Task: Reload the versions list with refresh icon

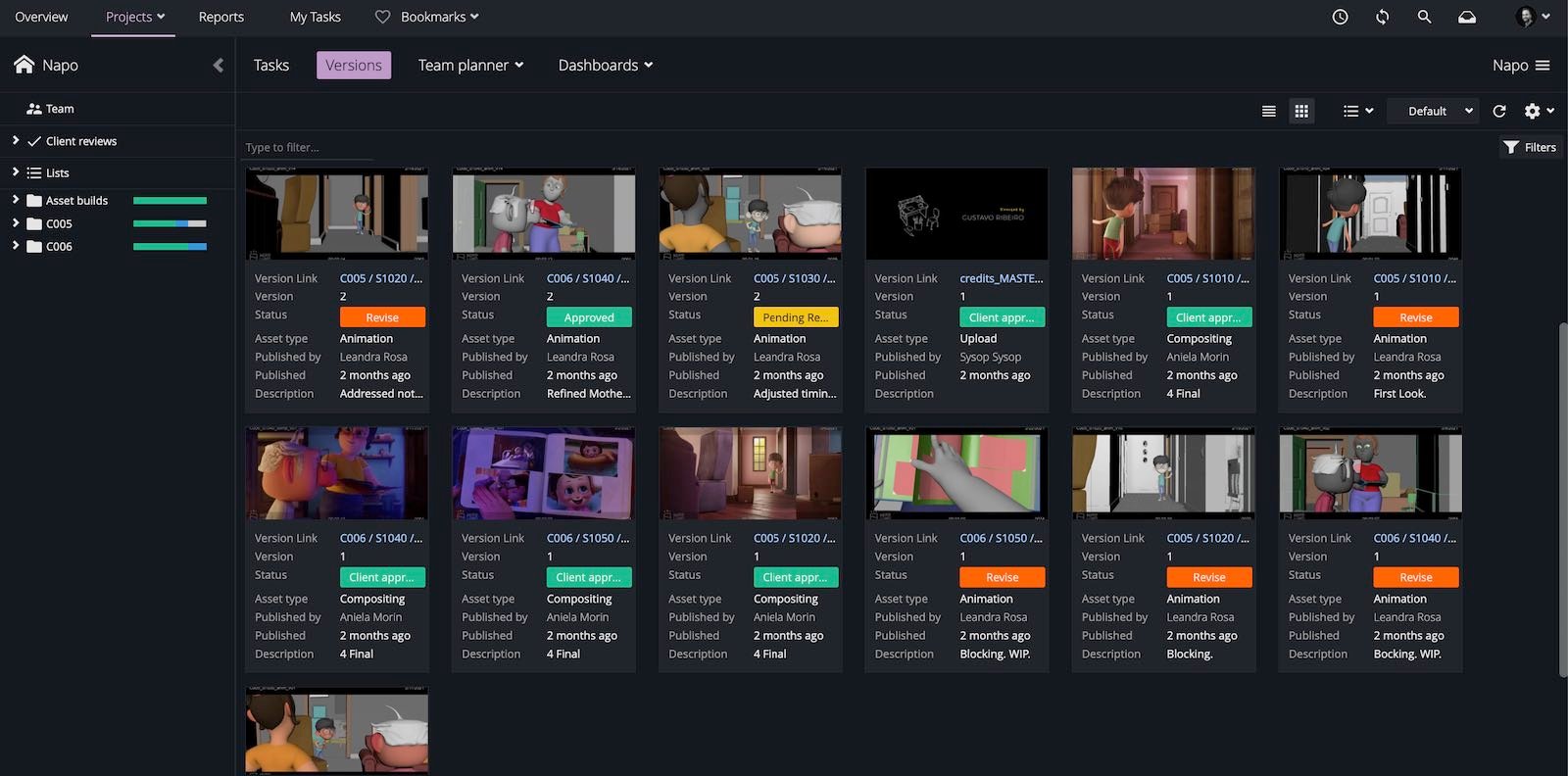Action: (x=1498, y=111)
